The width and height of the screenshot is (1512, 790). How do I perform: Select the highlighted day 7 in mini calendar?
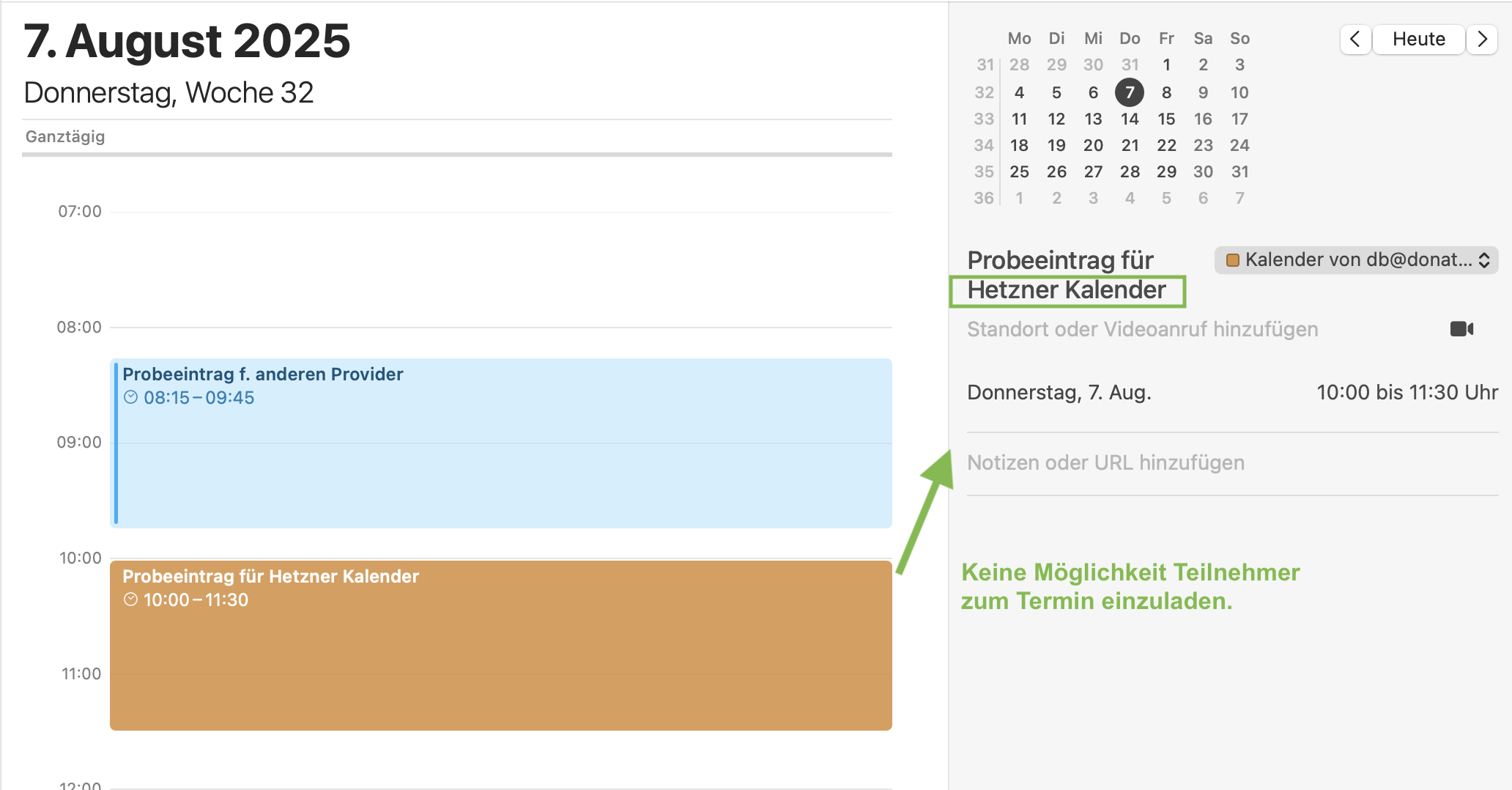tap(1130, 92)
